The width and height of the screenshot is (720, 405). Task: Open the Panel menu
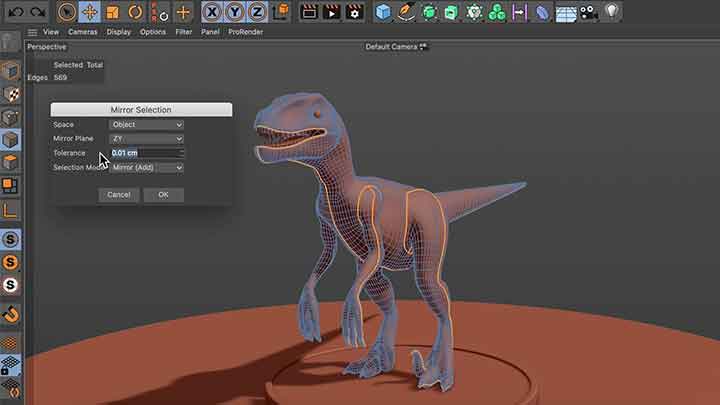coord(210,32)
